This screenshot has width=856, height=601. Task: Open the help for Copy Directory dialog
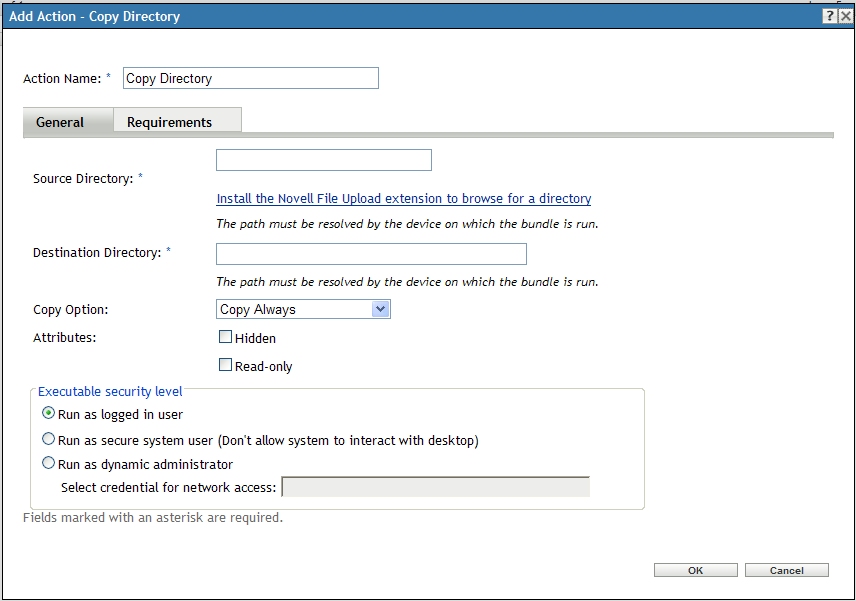coord(830,16)
